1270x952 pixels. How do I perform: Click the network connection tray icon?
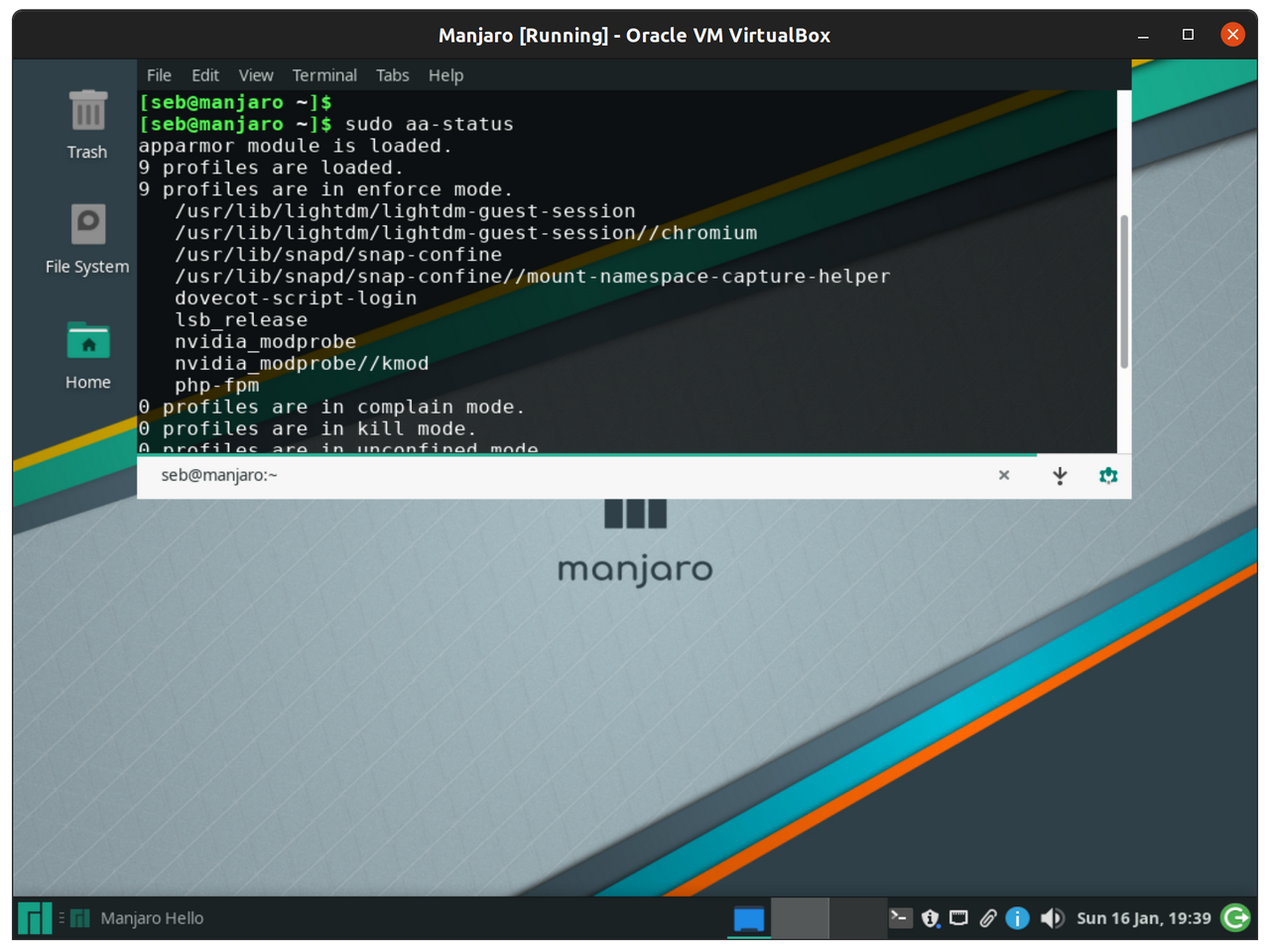point(958,918)
